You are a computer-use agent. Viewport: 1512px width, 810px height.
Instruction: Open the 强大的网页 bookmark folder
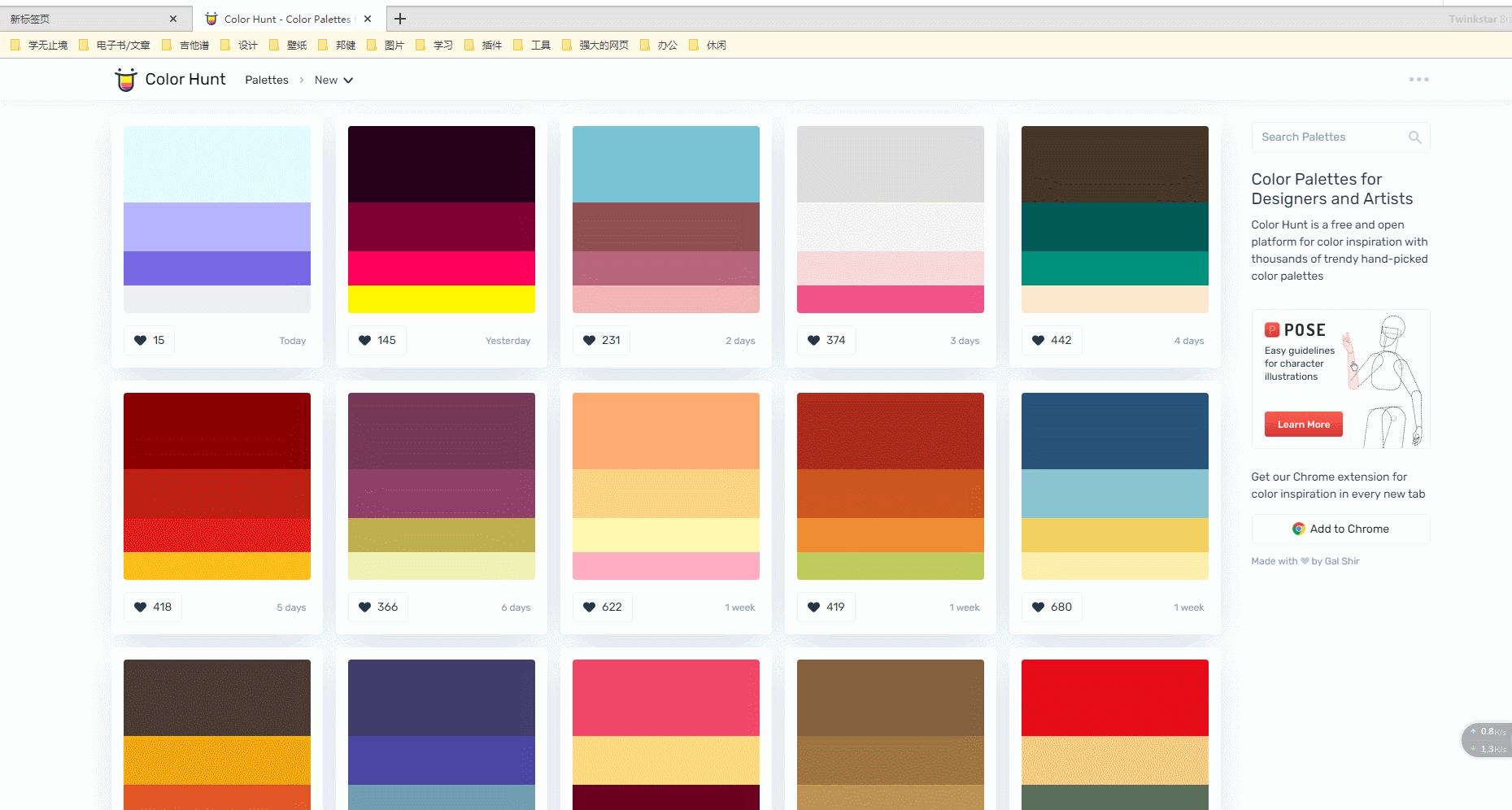[596, 45]
